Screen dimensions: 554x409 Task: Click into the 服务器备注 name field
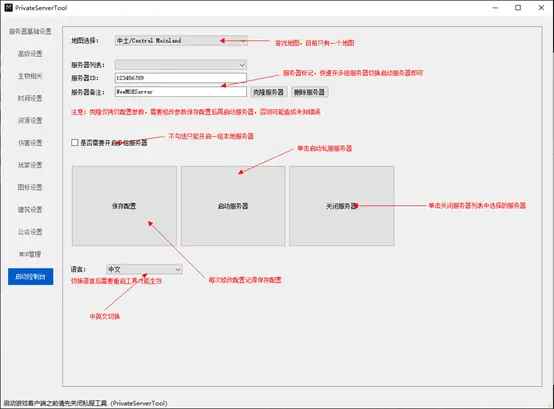tap(181, 92)
